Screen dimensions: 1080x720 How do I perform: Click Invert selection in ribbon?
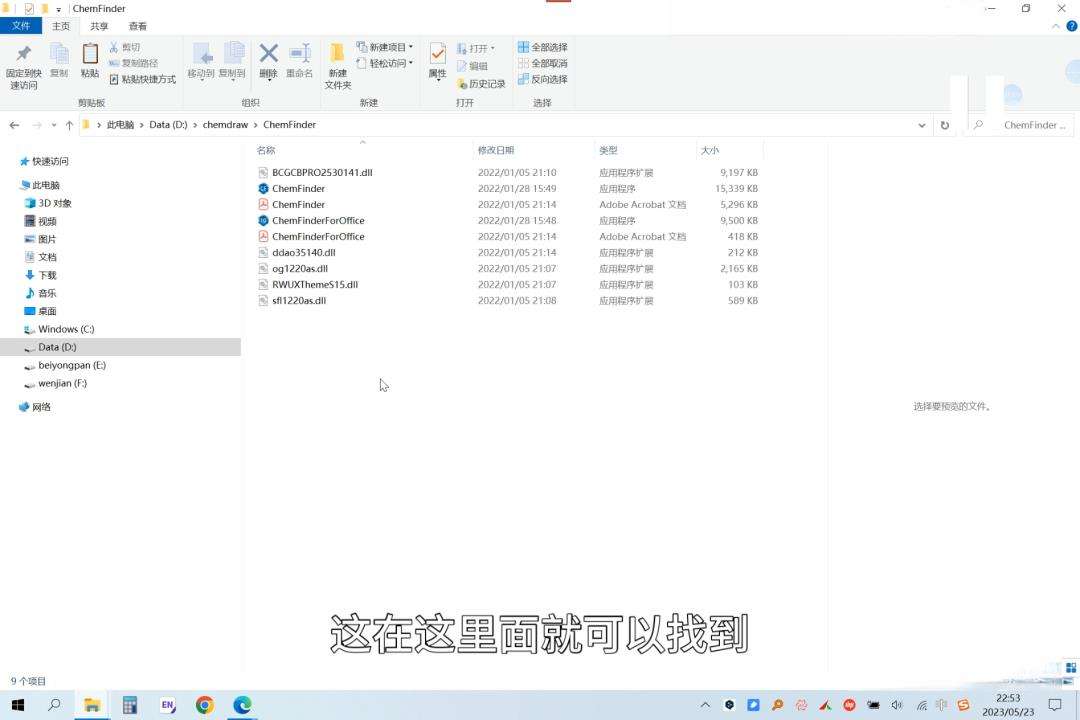[x=543, y=79]
